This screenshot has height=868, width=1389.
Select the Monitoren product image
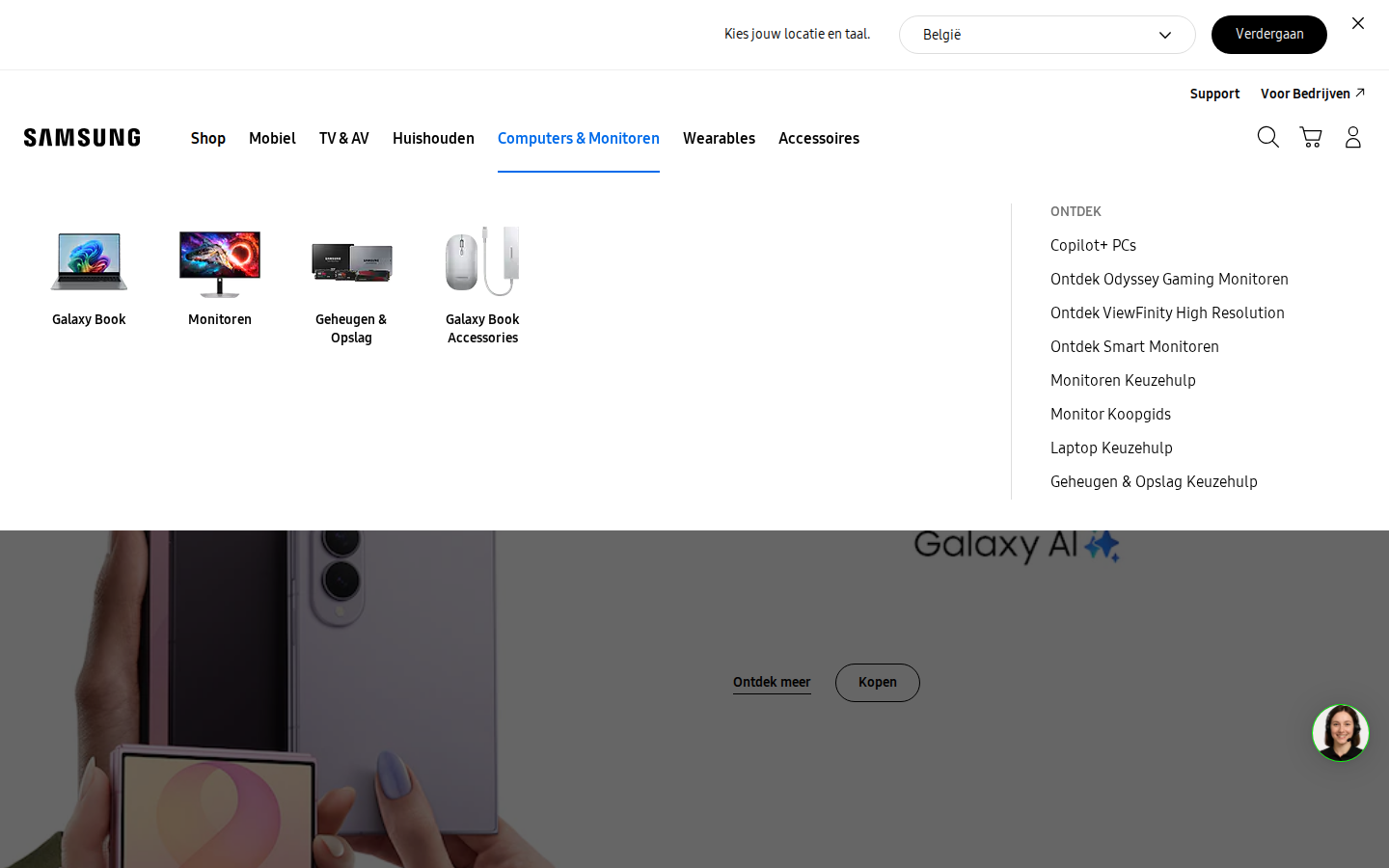coord(220,263)
